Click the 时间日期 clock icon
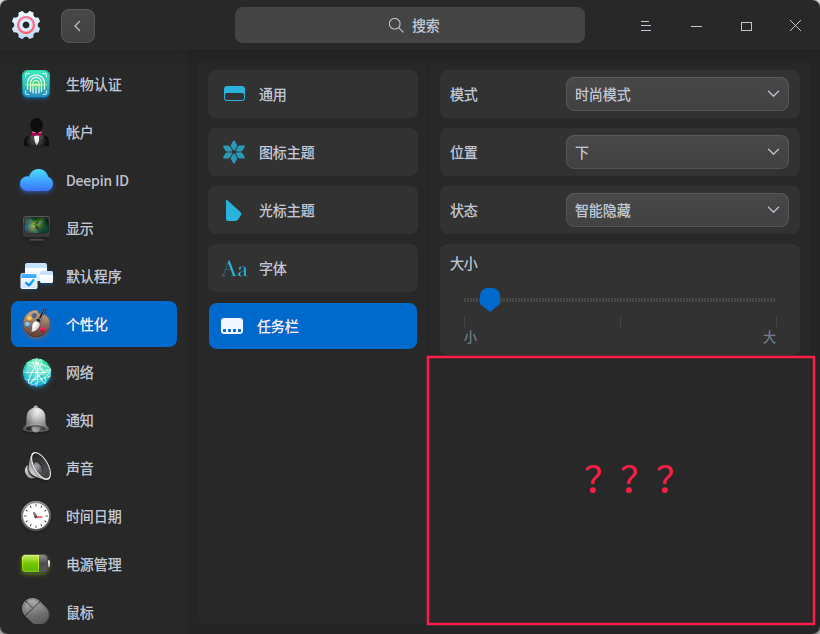The image size is (820, 634). [36, 516]
